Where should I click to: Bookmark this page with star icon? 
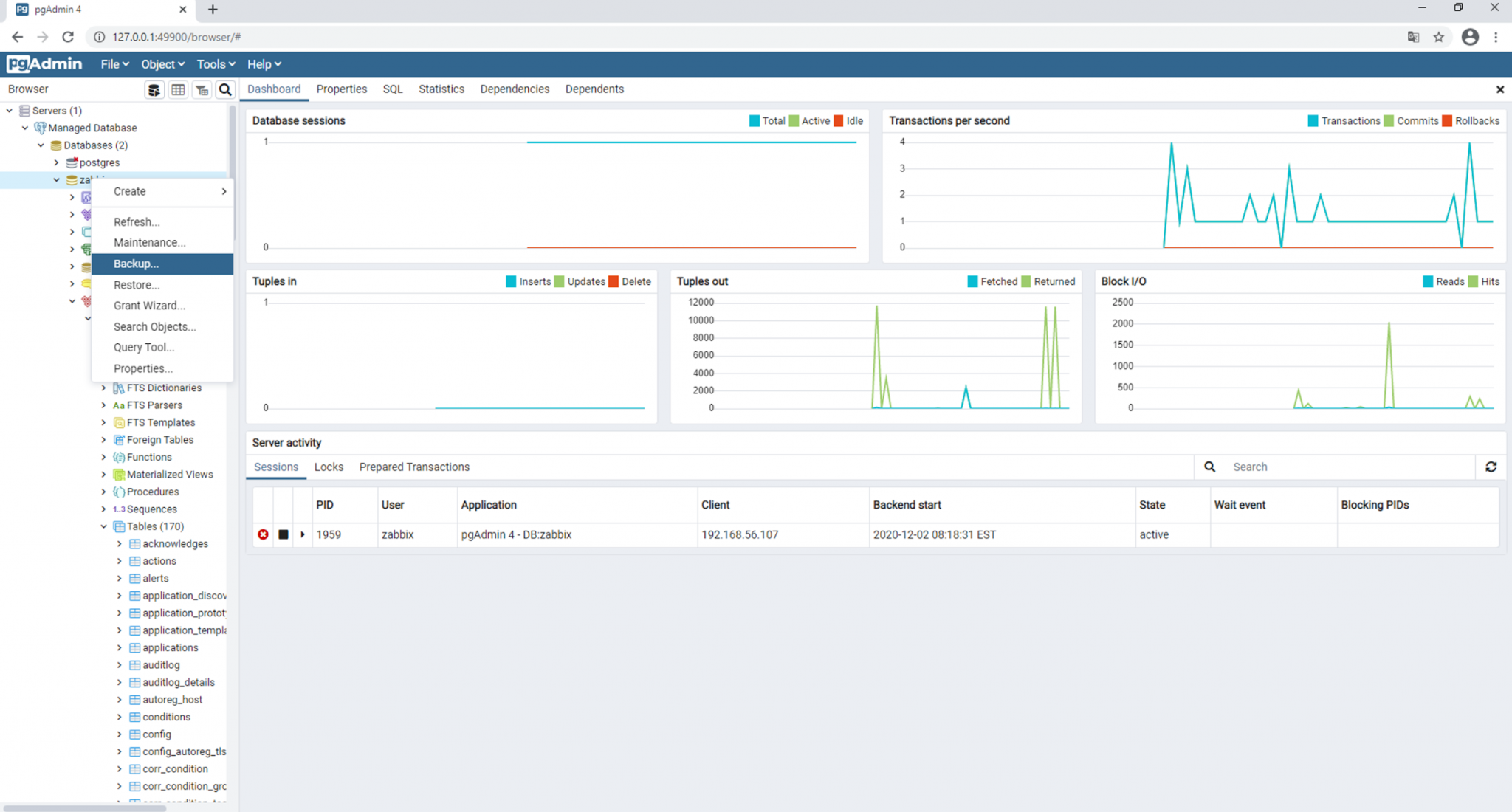pyautogui.click(x=1438, y=37)
